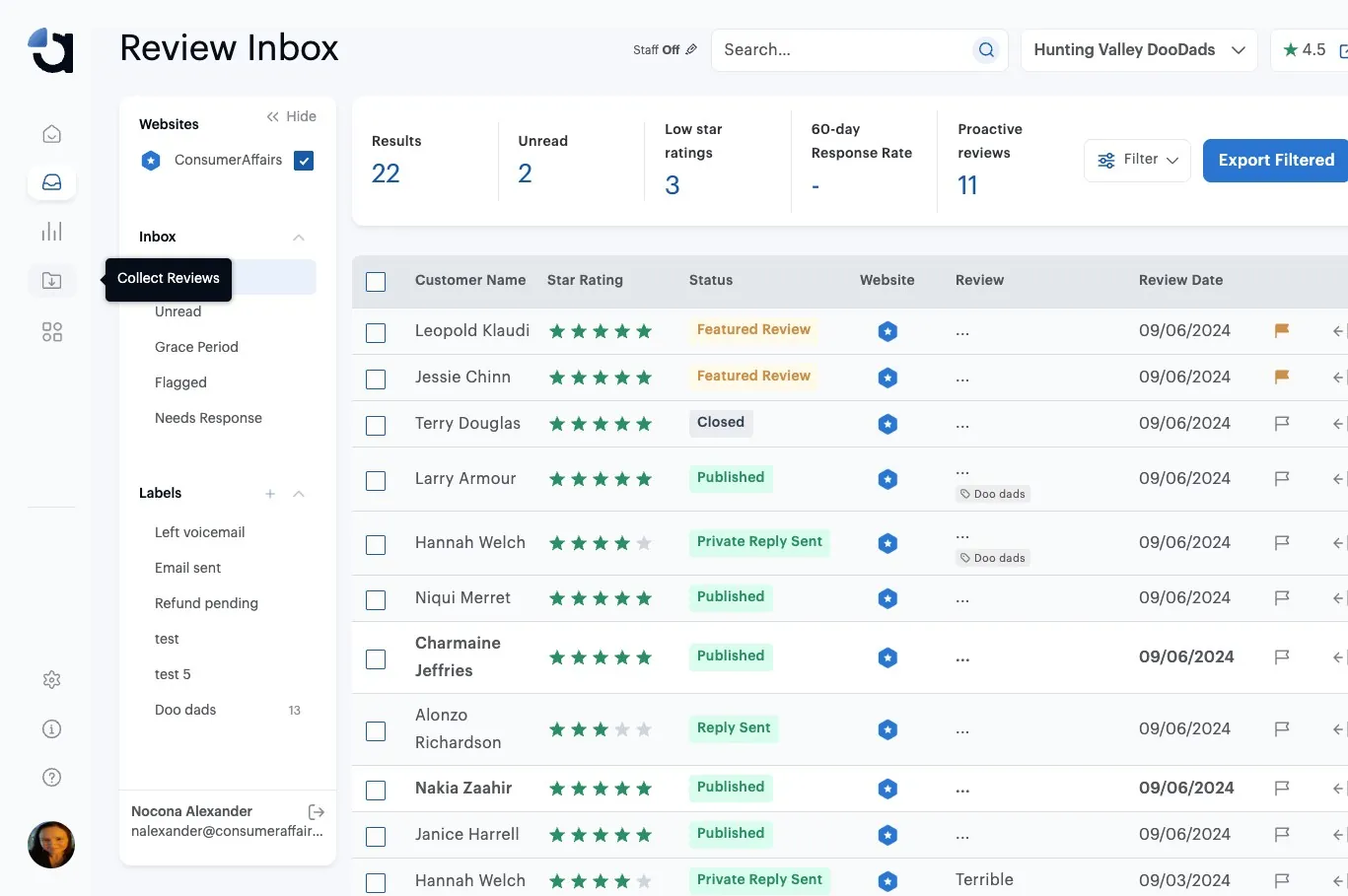This screenshot has width=1348, height=896.
Task: Check the select-all checkbox in table header
Action: pyautogui.click(x=376, y=282)
